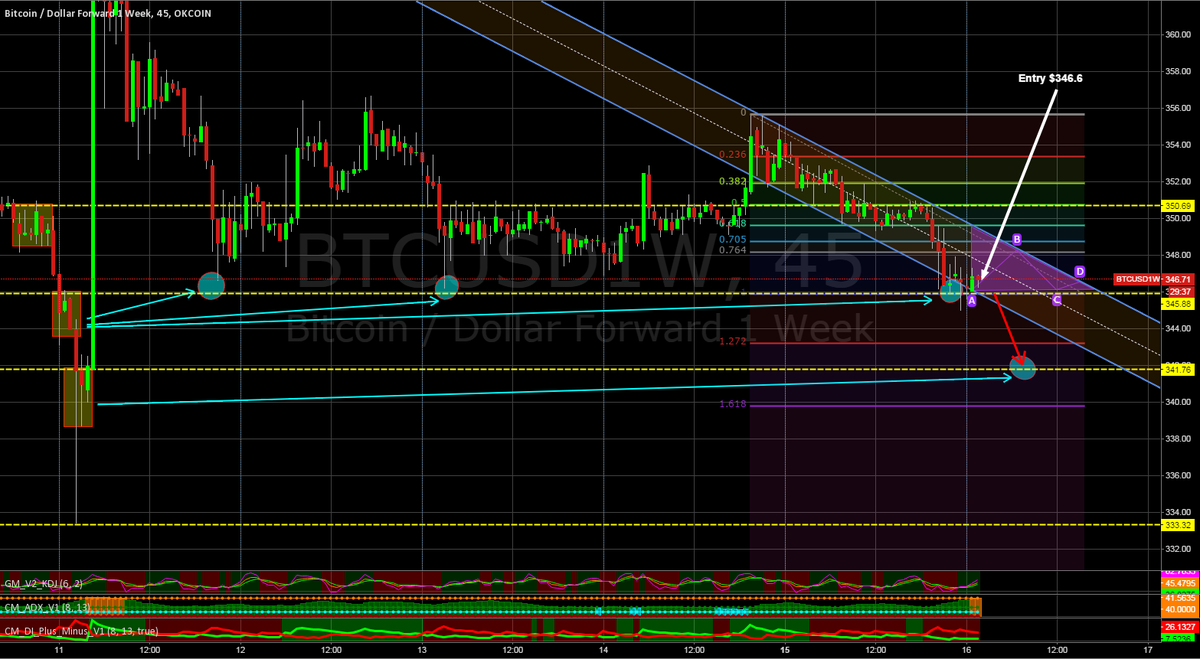Viewport: 1200px width, 659px height.
Task: Click date 12 on the time axis
Action: (241, 650)
